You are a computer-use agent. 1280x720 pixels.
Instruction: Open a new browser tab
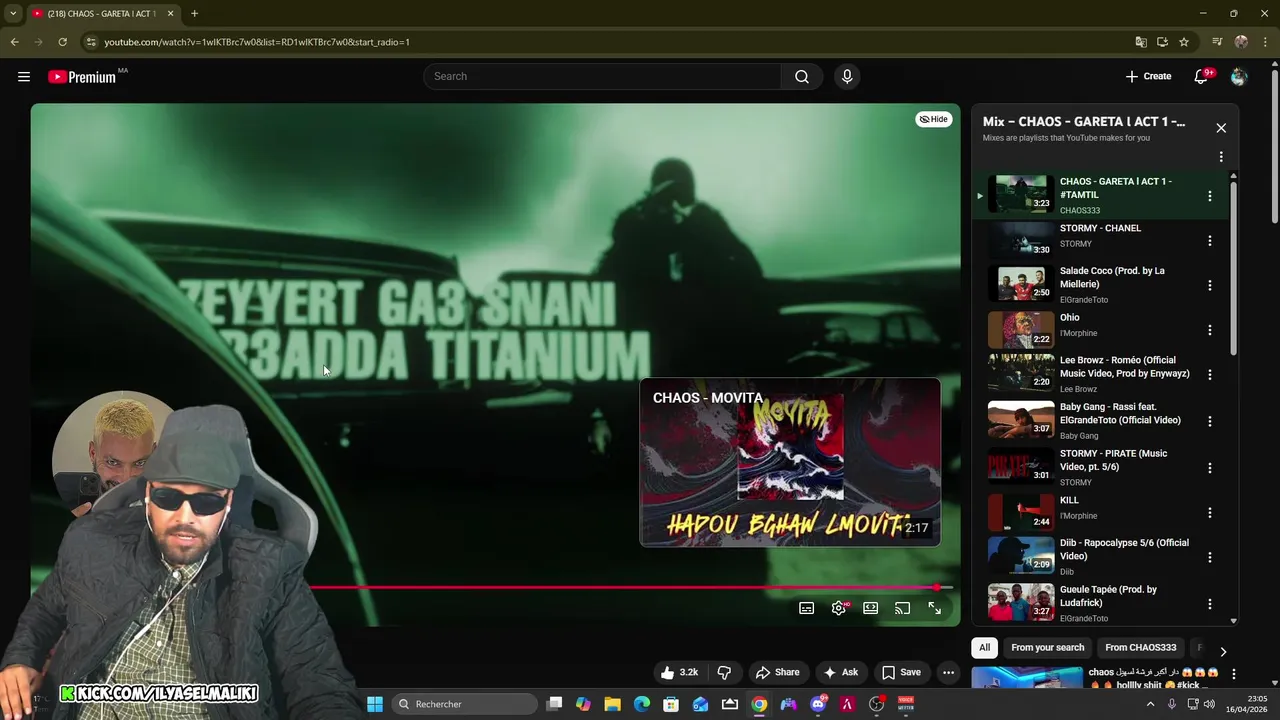point(194,13)
